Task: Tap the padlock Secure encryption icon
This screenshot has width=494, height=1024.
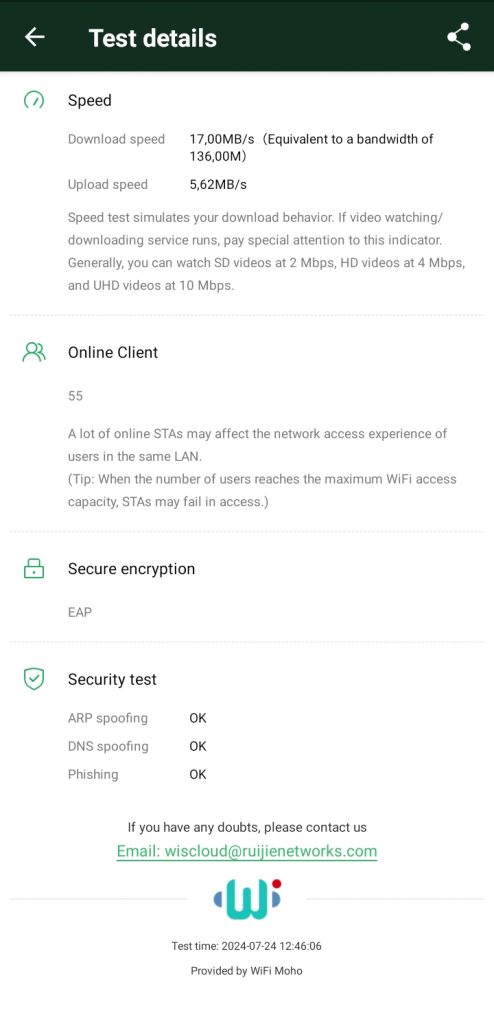Action: pyautogui.click(x=34, y=569)
